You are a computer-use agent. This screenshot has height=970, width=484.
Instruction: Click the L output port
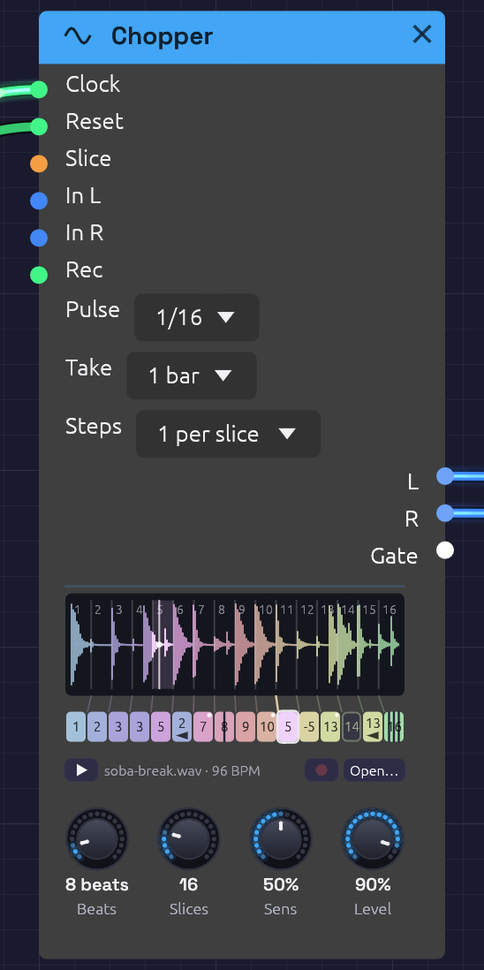point(445,476)
